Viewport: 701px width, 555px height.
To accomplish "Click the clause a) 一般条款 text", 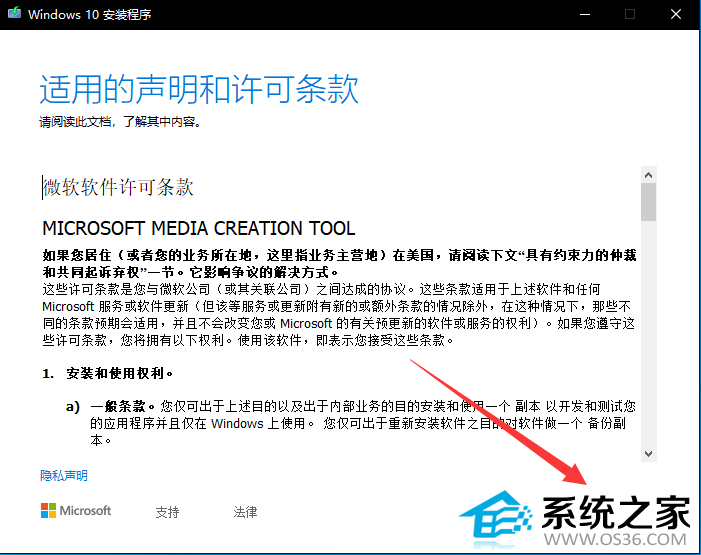I will pyautogui.click(x=351, y=423).
